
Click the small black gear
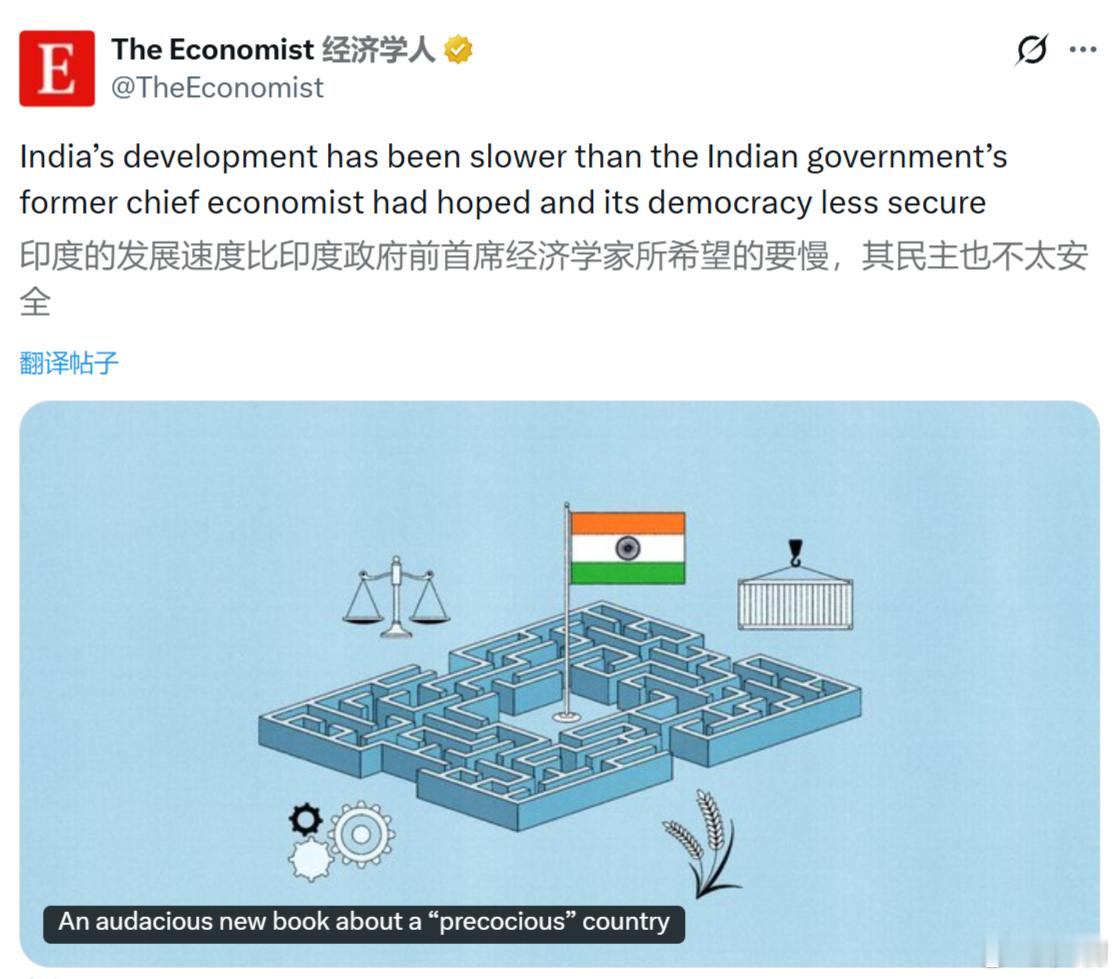point(305,820)
